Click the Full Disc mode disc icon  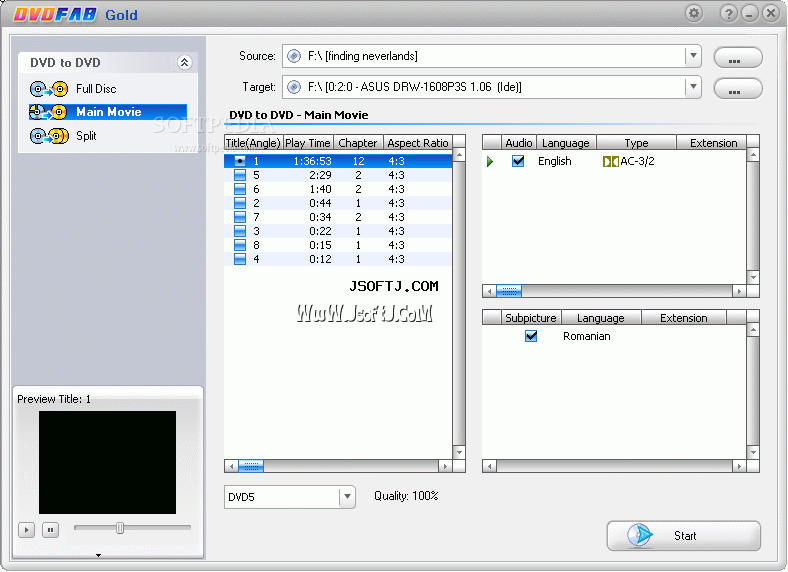point(49,89)
